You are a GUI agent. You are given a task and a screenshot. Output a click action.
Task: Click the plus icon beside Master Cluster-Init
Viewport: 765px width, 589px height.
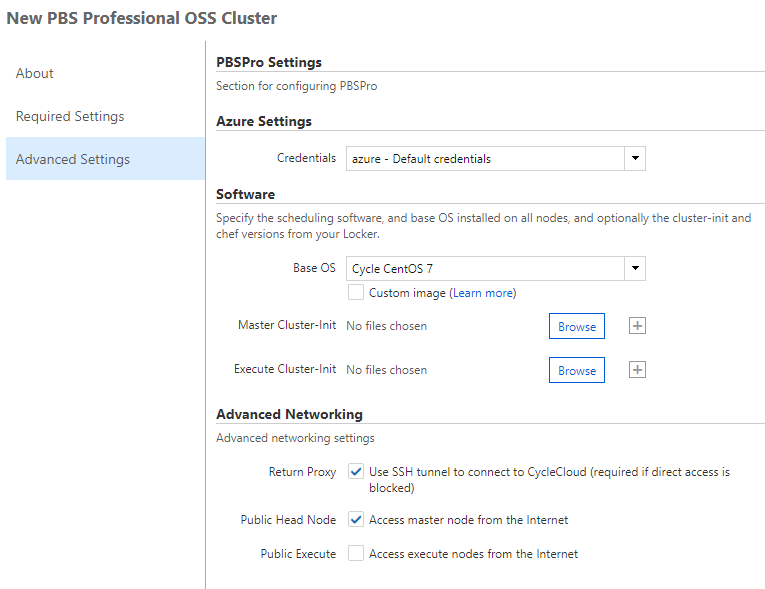pos(637,326)
